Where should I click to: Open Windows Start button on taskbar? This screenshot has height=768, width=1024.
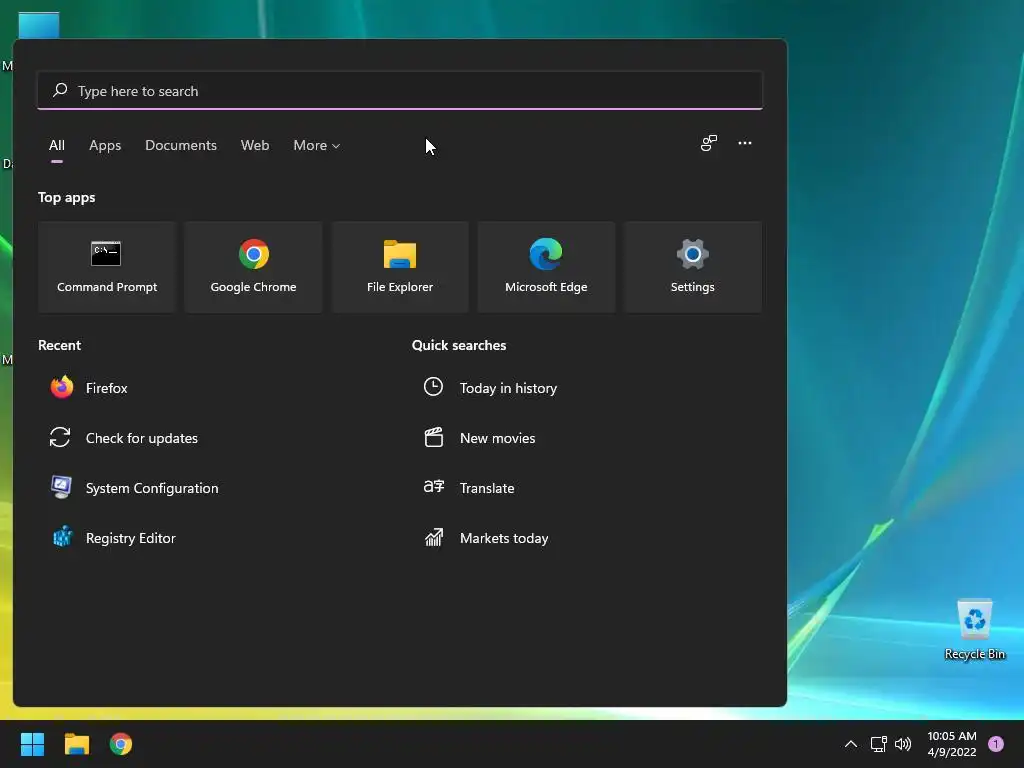(32, 744)
